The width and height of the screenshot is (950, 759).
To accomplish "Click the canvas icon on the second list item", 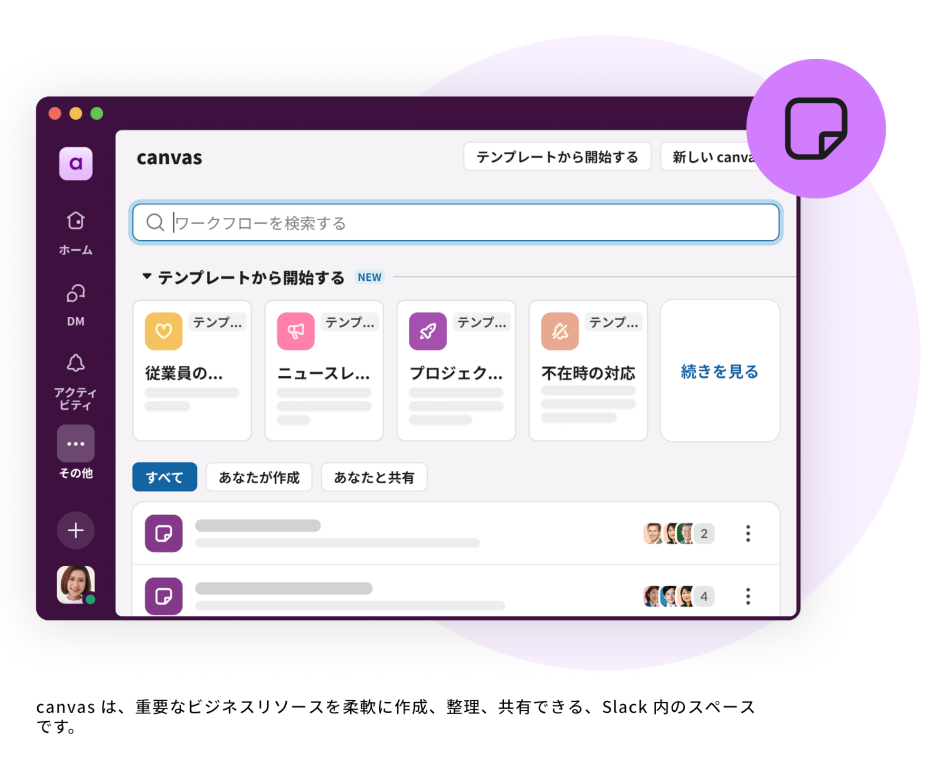I will click(x=164, y=596).
